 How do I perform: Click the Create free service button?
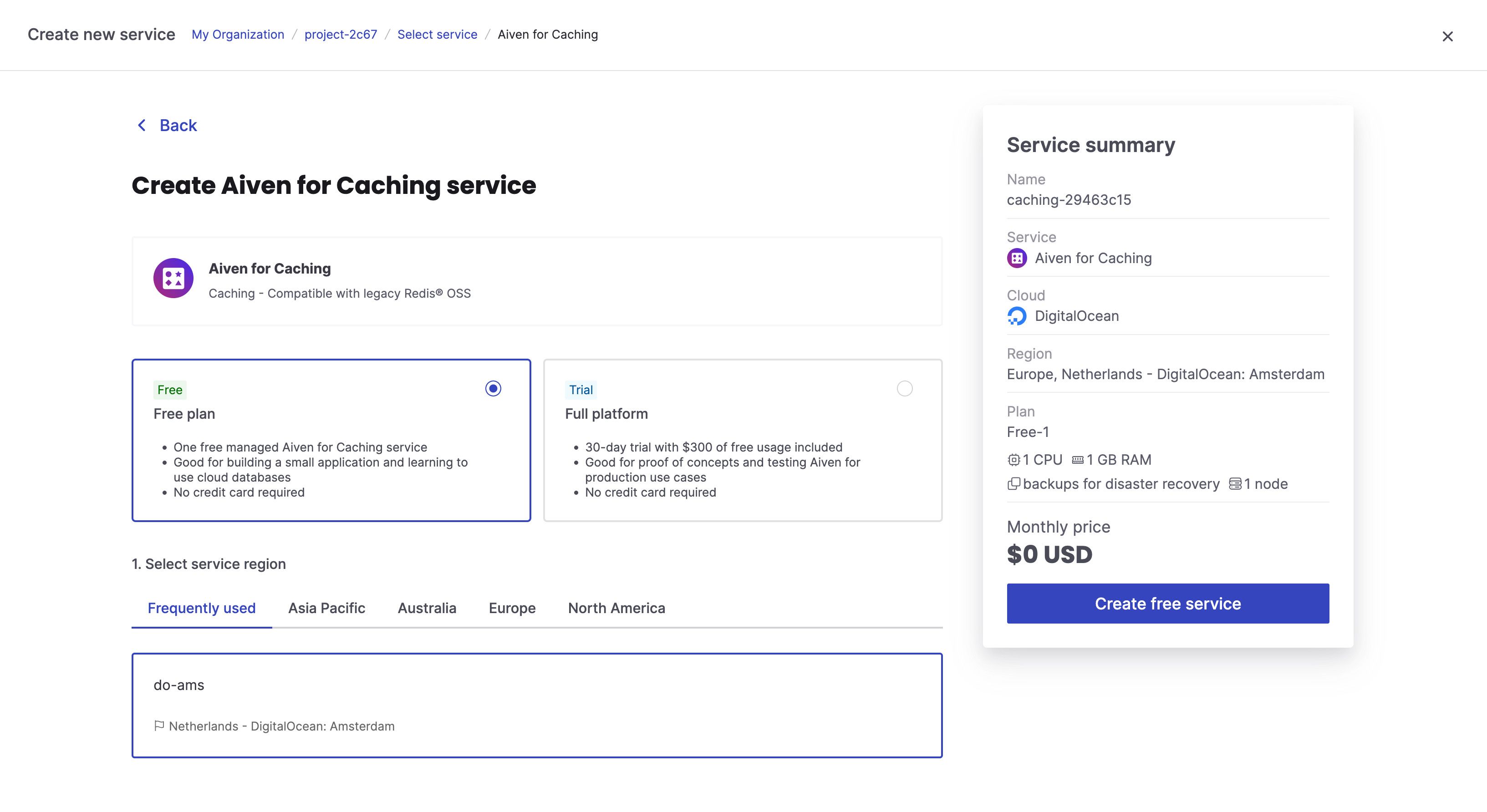pos(1168,603)
